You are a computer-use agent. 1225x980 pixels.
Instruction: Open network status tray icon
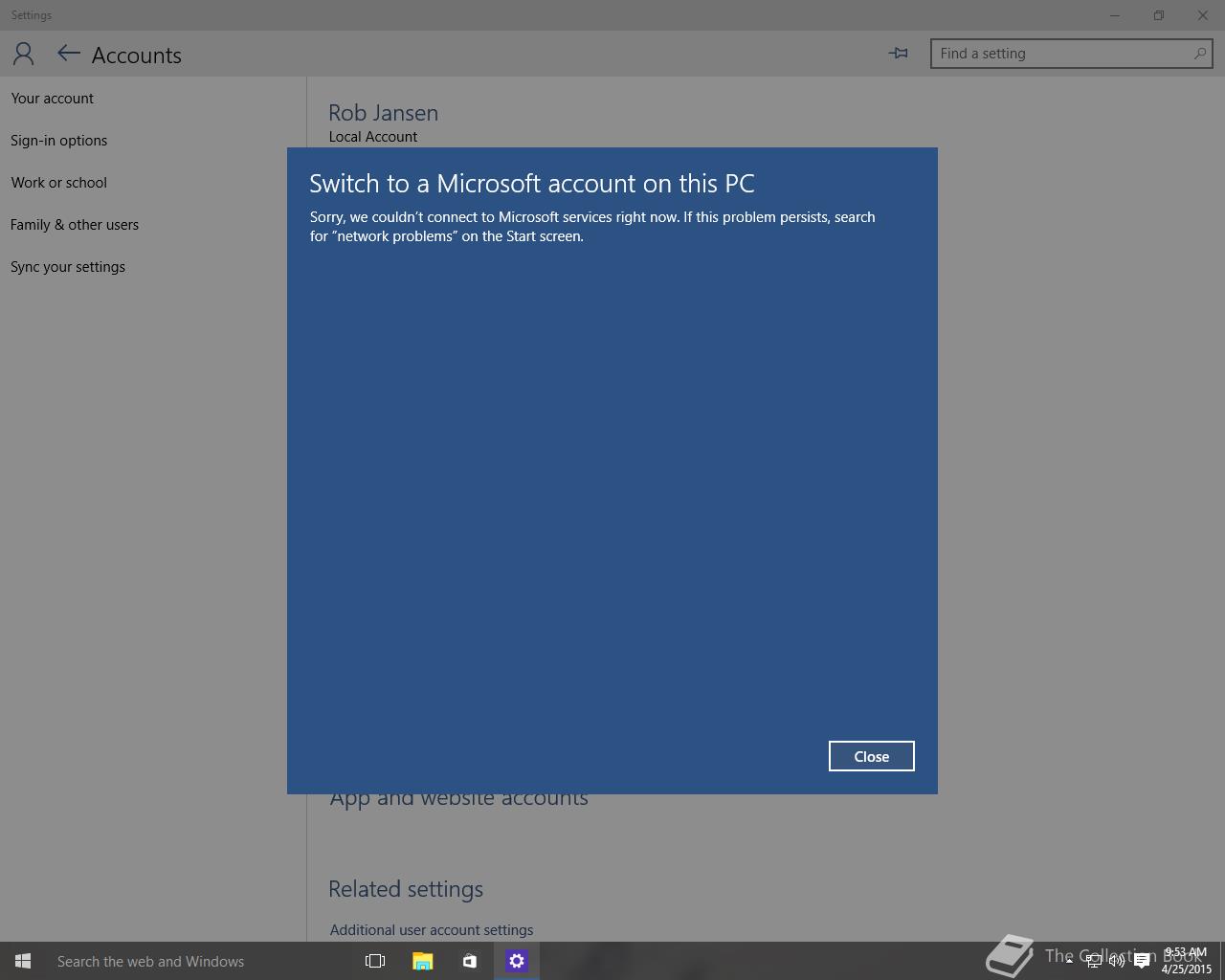click(x=1093, y=961)
